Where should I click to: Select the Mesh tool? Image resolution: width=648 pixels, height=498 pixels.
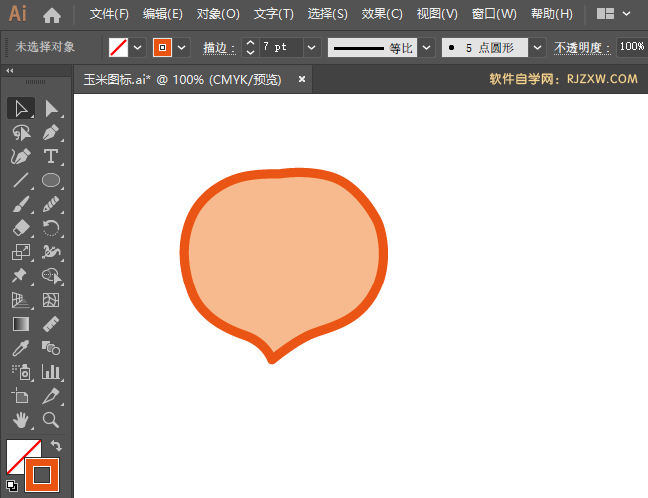click(x=51, y=300)
